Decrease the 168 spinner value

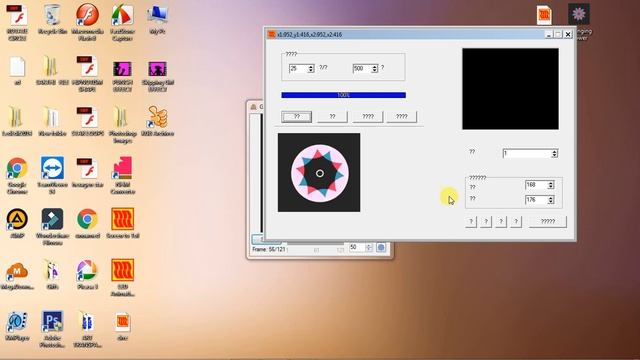tap(551, 187)
